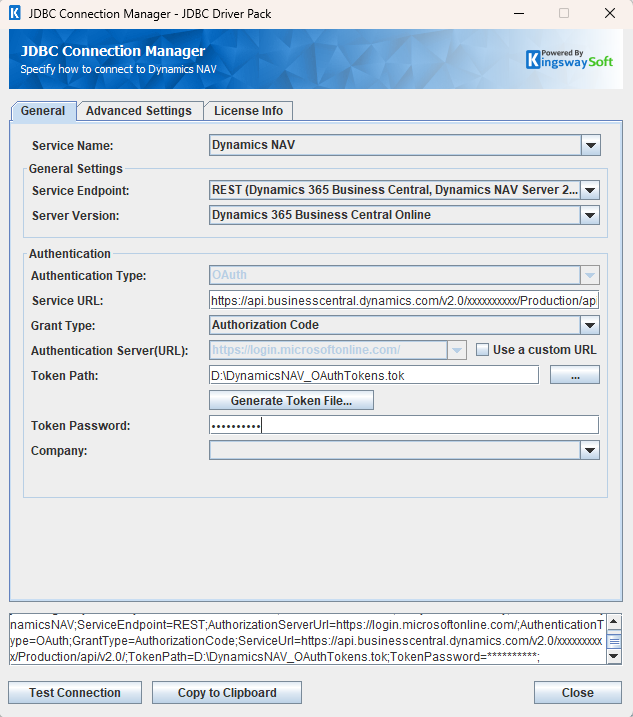This screenshot has height=717, width=633.
Task: Close the window using title bar X
Action: tap(610, 13)
